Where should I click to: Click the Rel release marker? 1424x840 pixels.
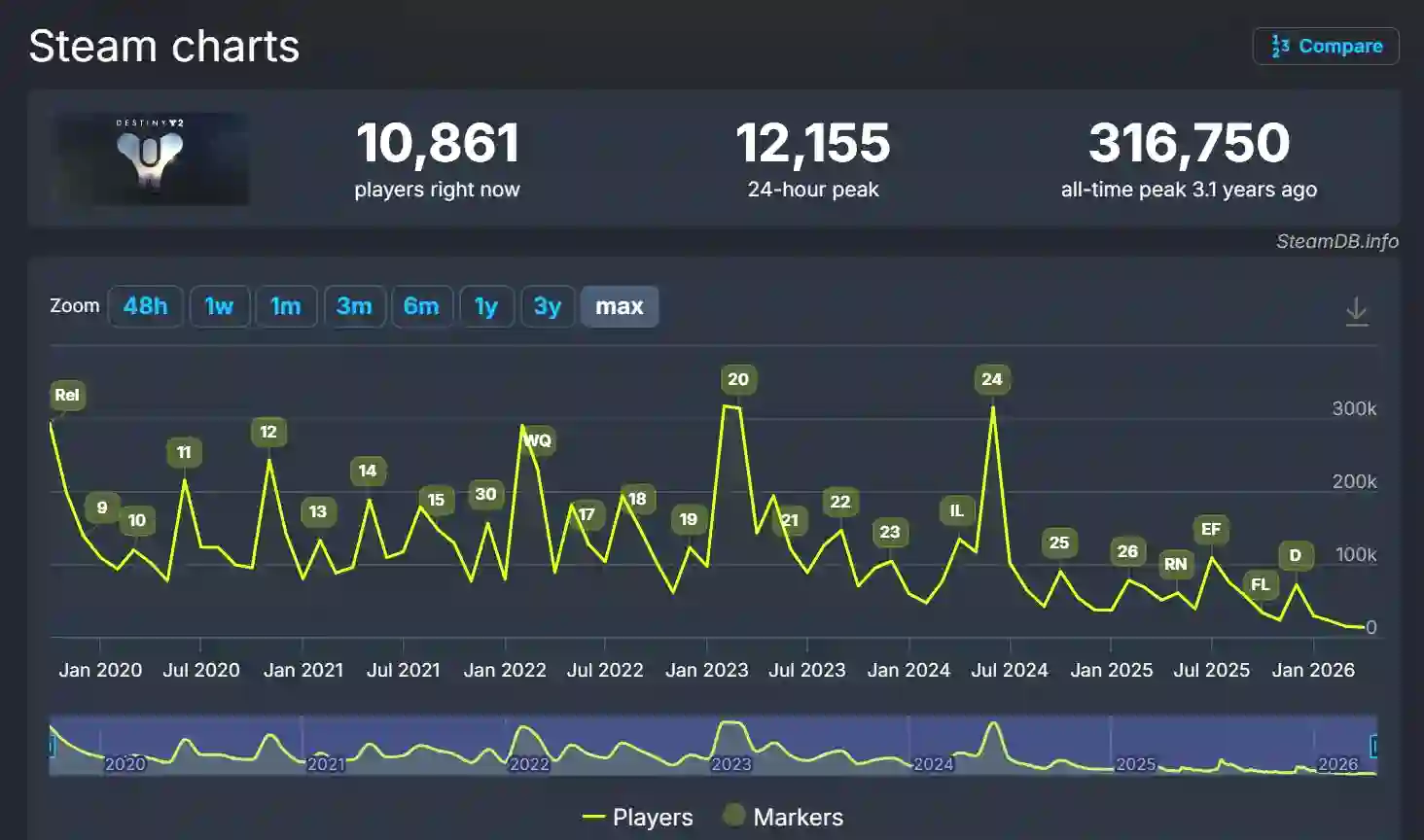pos(67,395)
